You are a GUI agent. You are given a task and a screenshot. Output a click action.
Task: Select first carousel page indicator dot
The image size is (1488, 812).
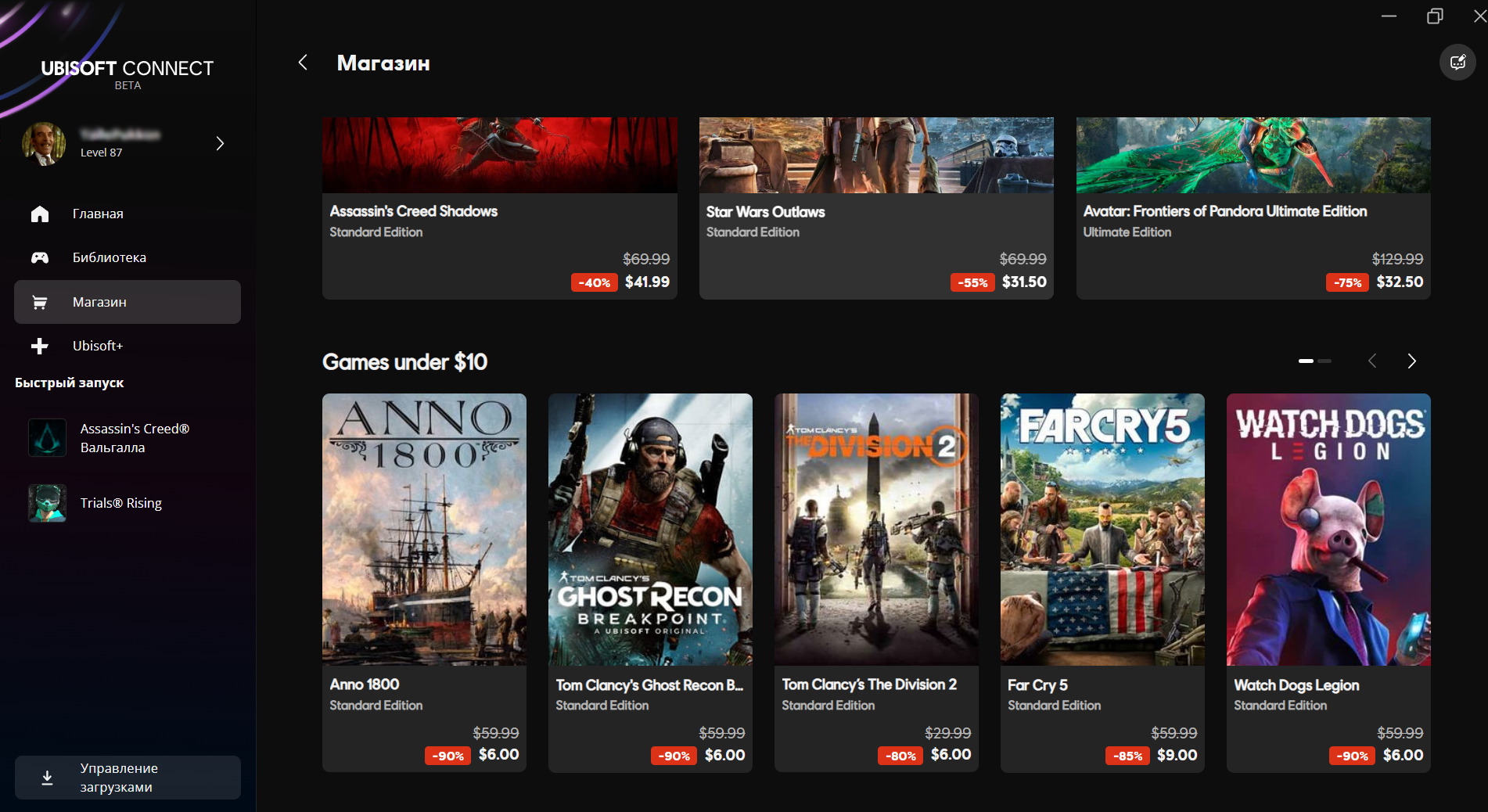1306,361
